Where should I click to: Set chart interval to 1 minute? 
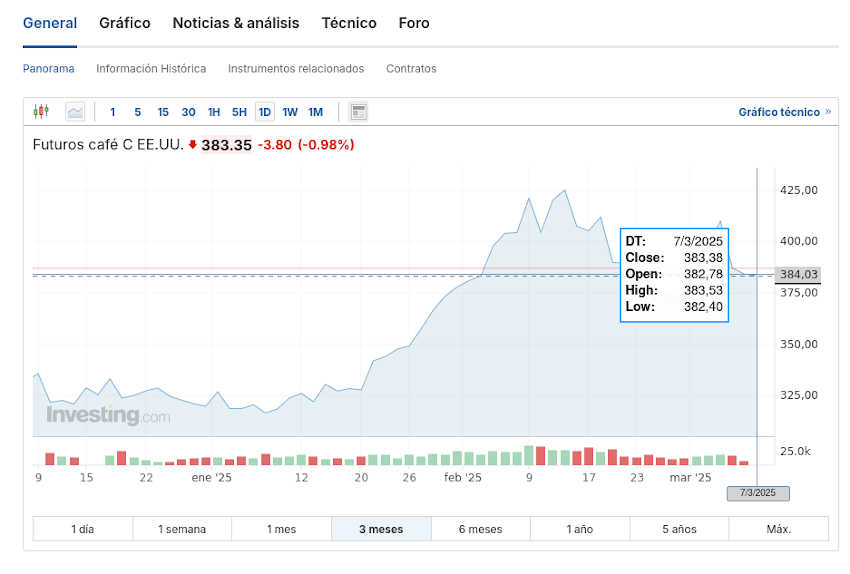(x=113, y=112)
